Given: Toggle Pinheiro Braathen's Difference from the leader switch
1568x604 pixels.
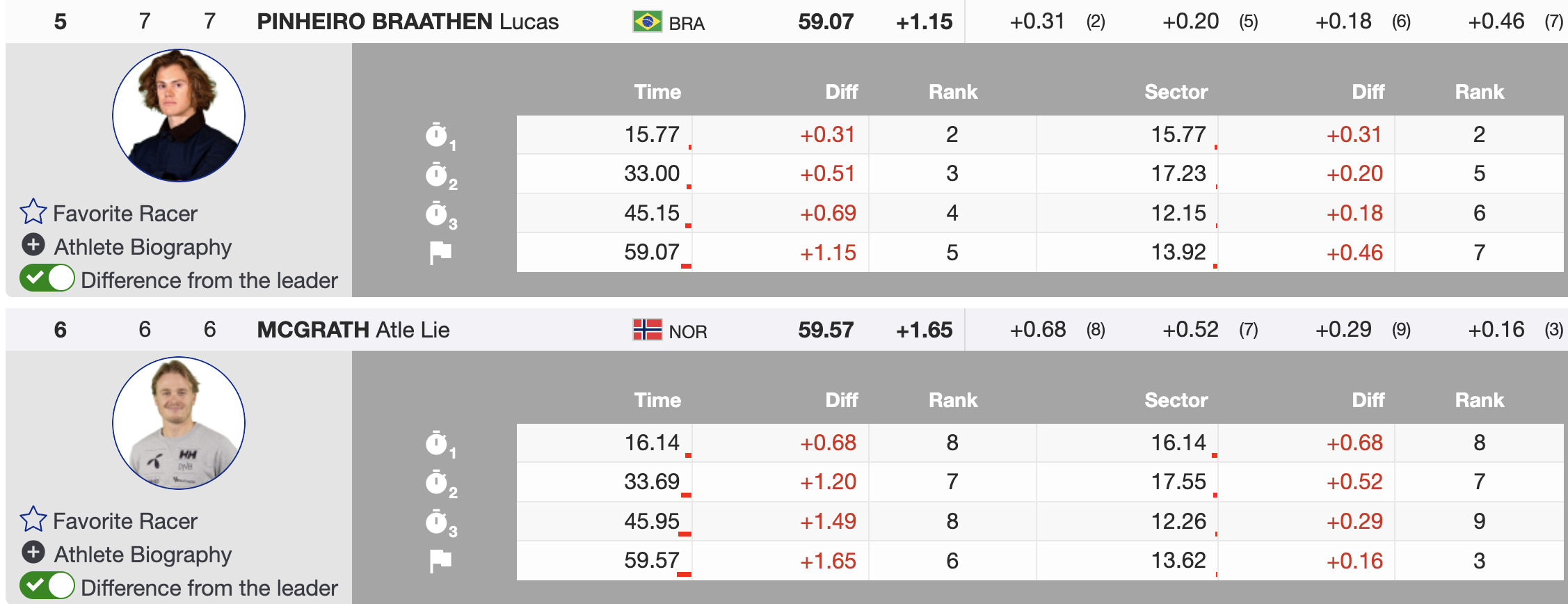Looking at the screenshot, I should pyautogui.click(x=47, y=278).
